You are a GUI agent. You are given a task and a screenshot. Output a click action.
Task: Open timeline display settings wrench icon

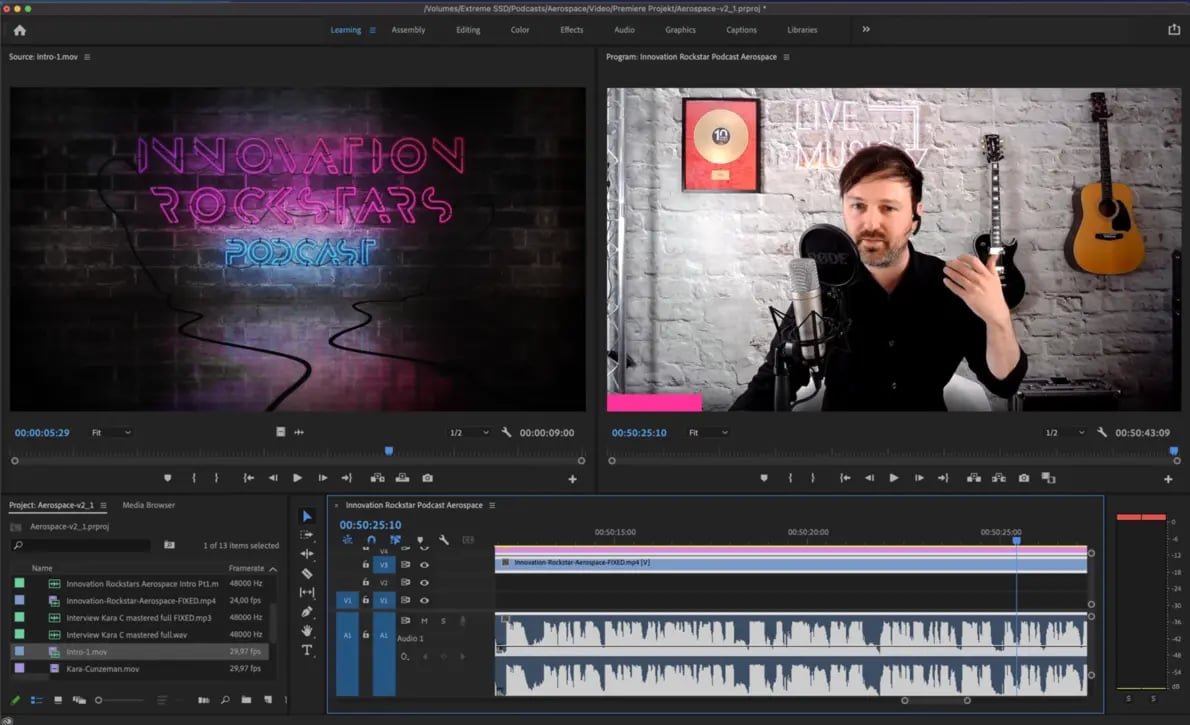click(x=443, y=540)
